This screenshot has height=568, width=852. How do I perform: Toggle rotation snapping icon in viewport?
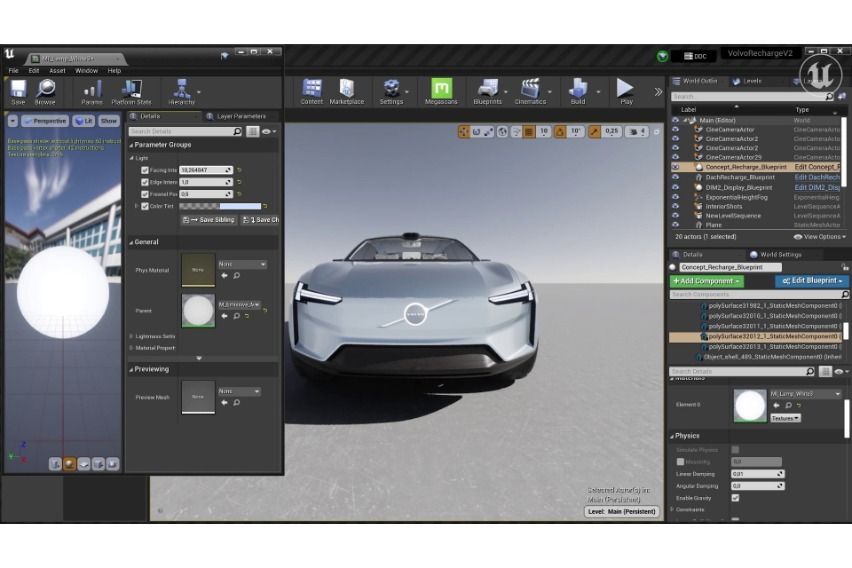[x=560, y=132]
